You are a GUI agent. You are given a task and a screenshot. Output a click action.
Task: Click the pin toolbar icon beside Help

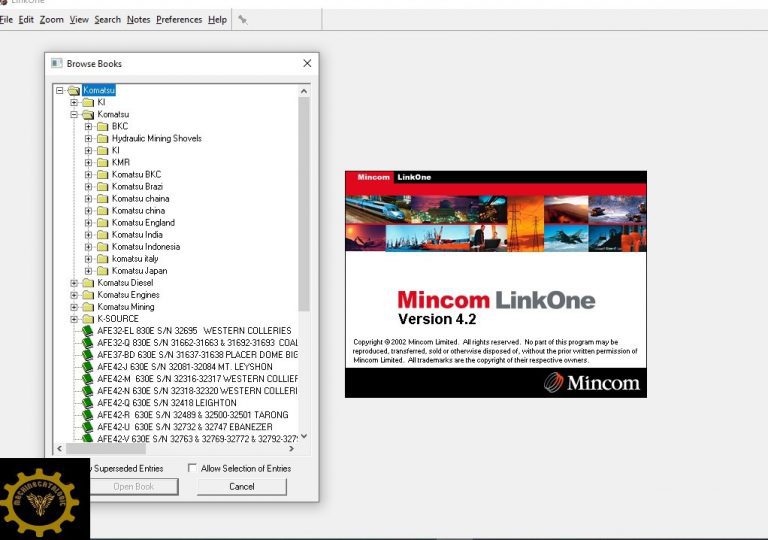[242, 20]
